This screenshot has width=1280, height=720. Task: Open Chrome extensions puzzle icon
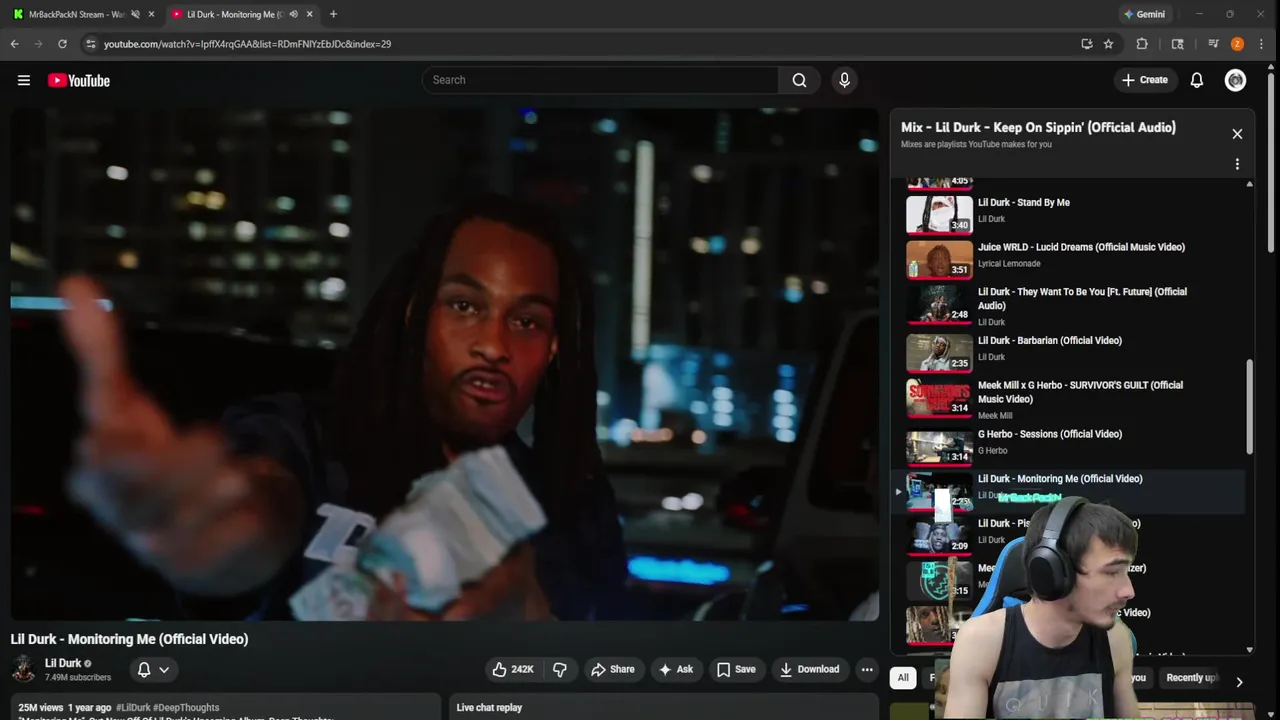(x=1142, y=44)
